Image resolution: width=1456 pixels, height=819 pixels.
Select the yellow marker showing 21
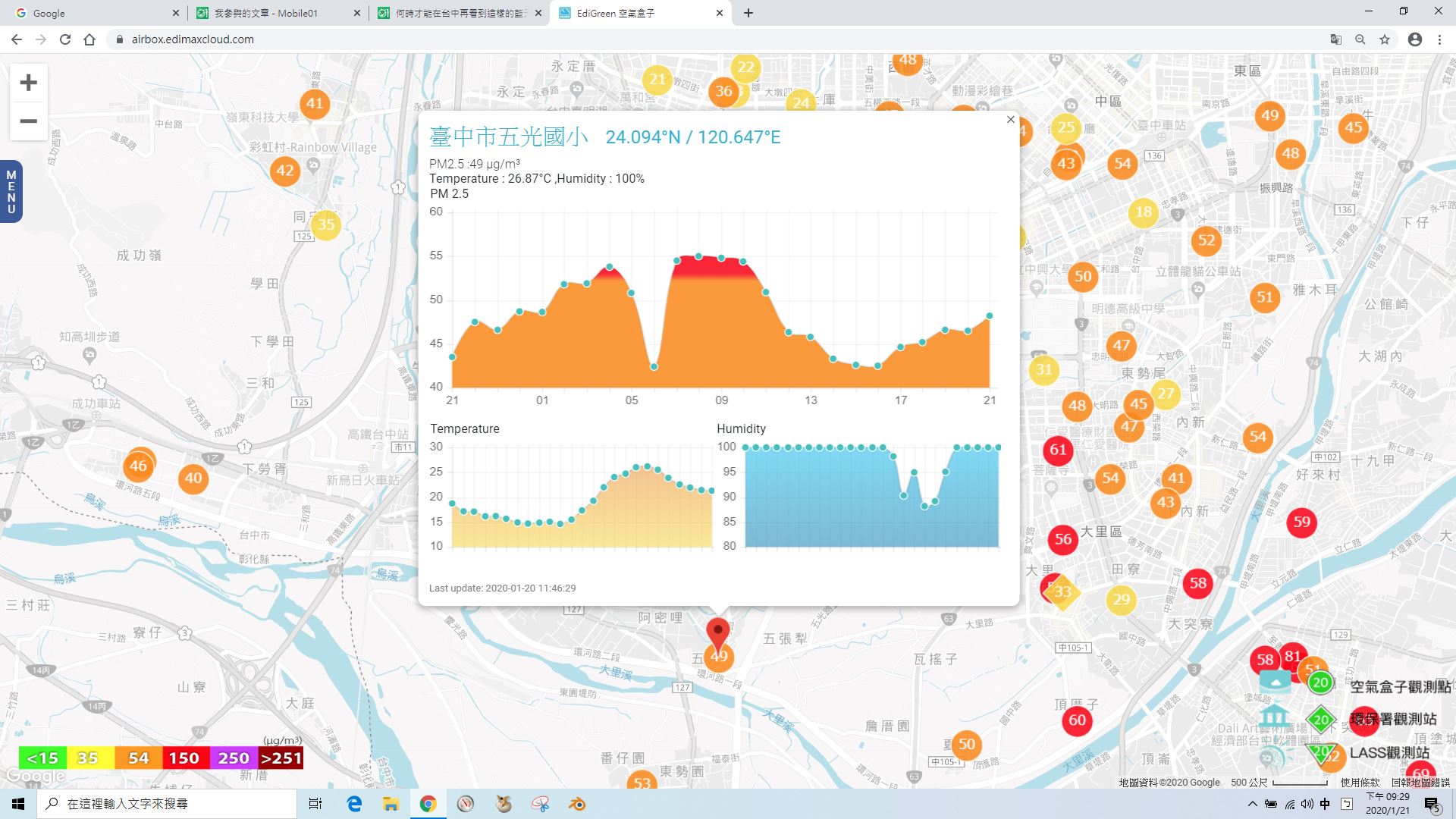(x=657, y=80)
